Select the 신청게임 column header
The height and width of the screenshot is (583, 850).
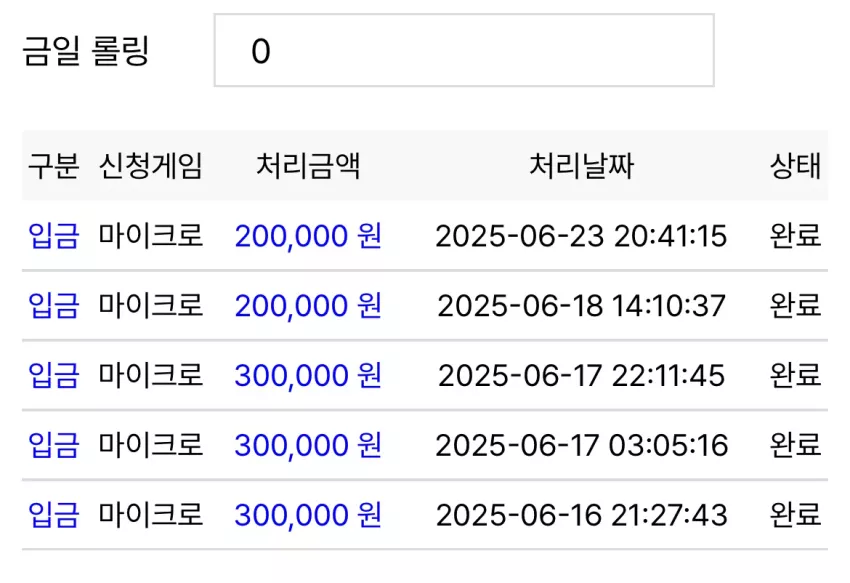coord(151,165)
